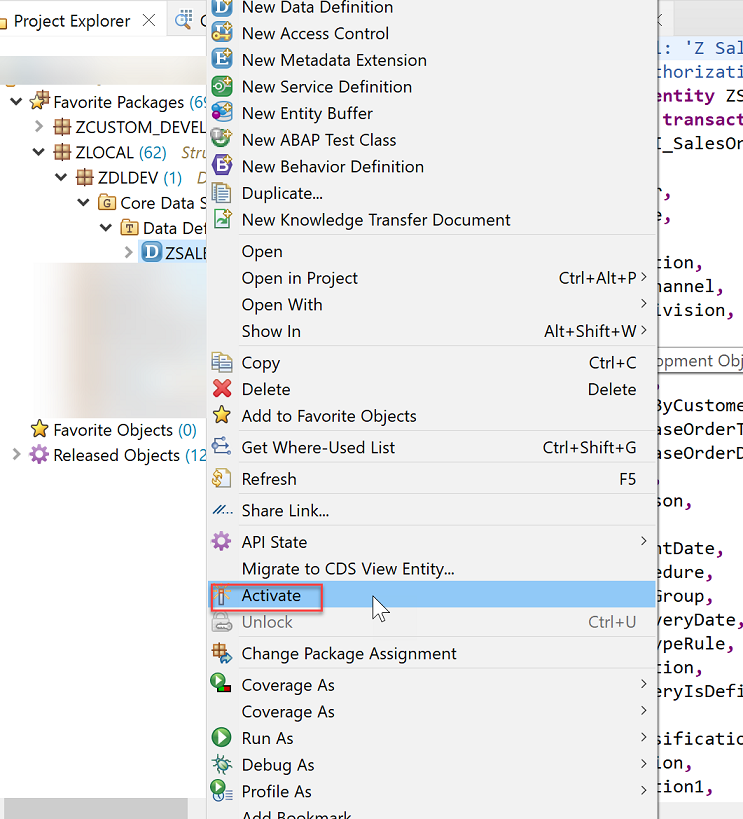The width and height of the screenshot is (743, 819).
Task: Click the New Service Definition icon
Action: click(x=222, y=86)
